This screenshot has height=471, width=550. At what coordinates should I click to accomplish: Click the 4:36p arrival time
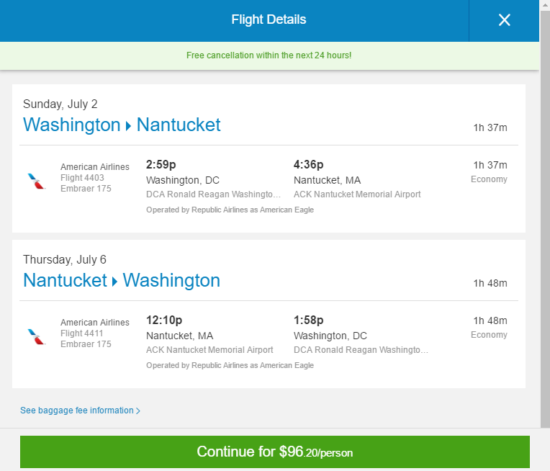point(309,164)
